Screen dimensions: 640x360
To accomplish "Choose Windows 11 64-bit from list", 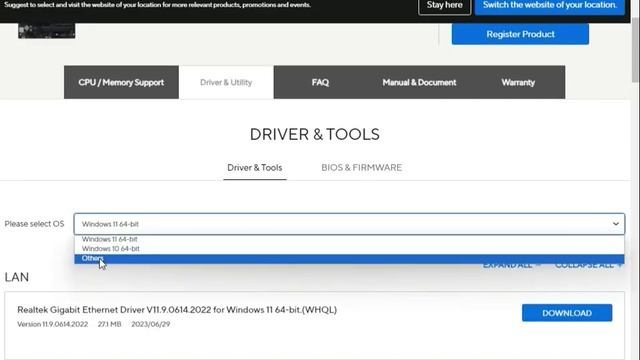I will click(x=349, y=239).
